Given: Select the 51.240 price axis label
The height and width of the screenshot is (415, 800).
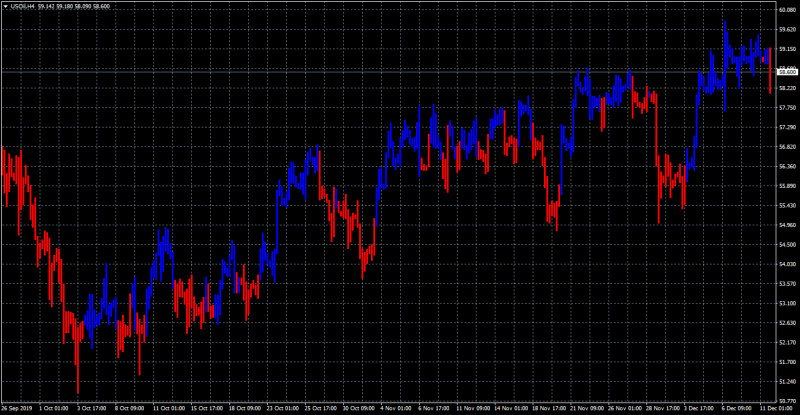Looking at the screenshot, I should click(787, 381).
